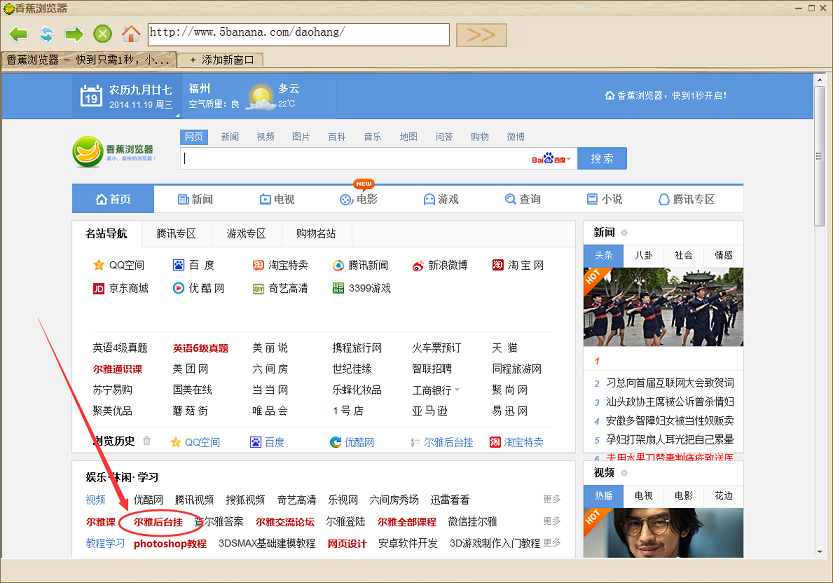The image size is (833, 583).
Task: Refresh the page with the reload icon
Action: click(x=46, y=34)
